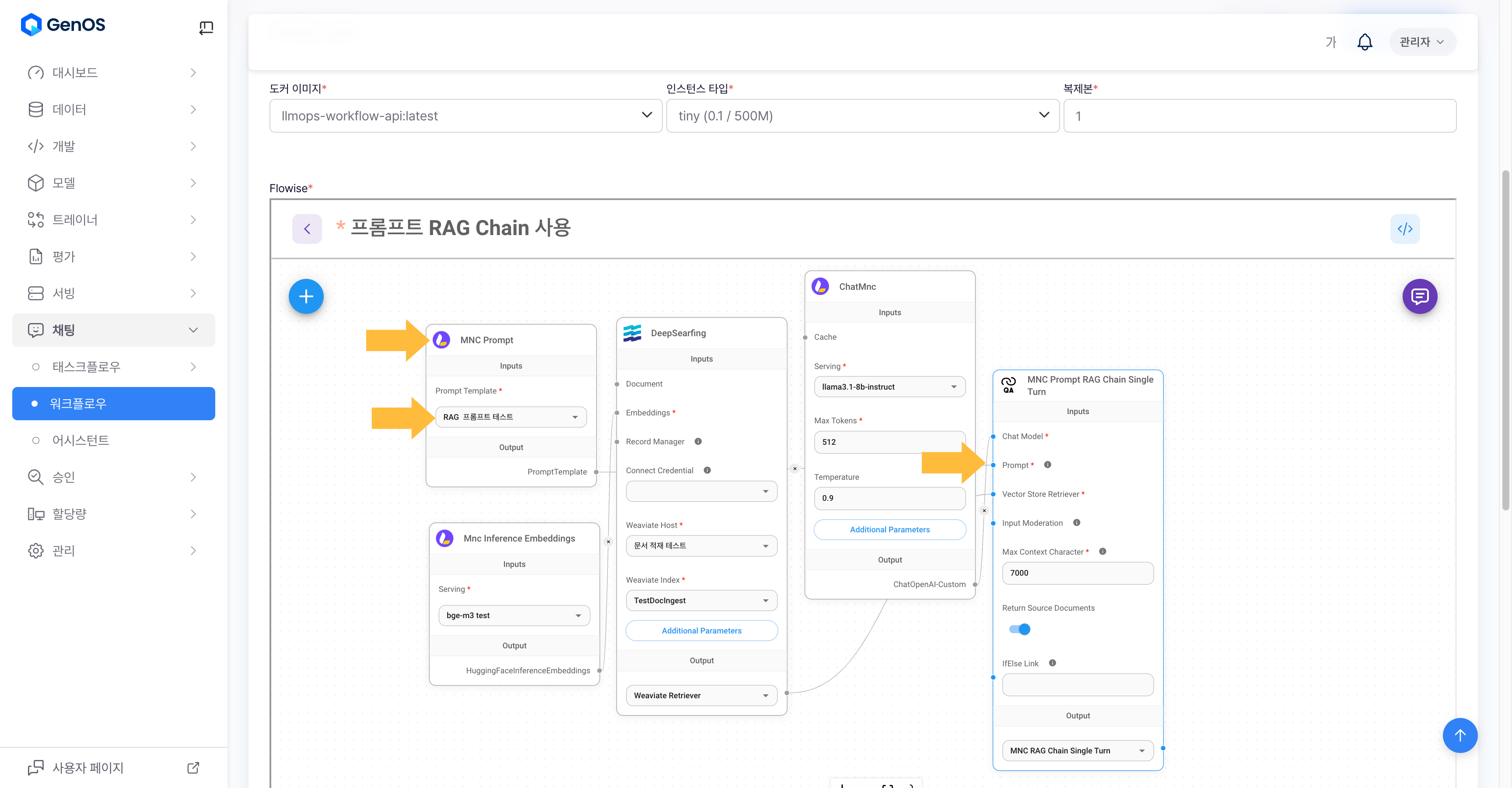Open the 어시스턴트 sidebar item
The image size is (1512, 788).
(x=81, y=440)
